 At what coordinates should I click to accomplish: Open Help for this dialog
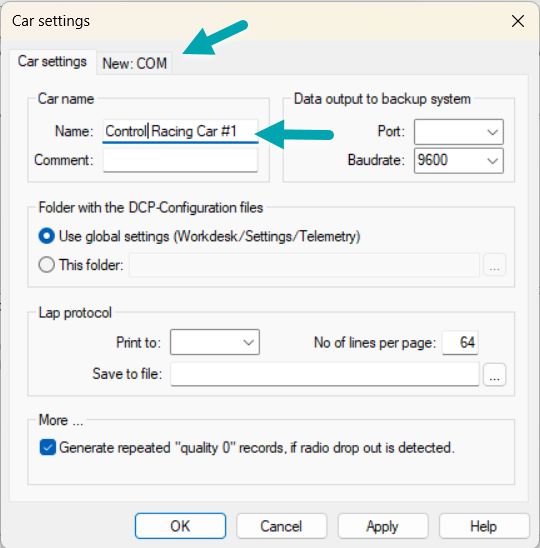[484, 526]
